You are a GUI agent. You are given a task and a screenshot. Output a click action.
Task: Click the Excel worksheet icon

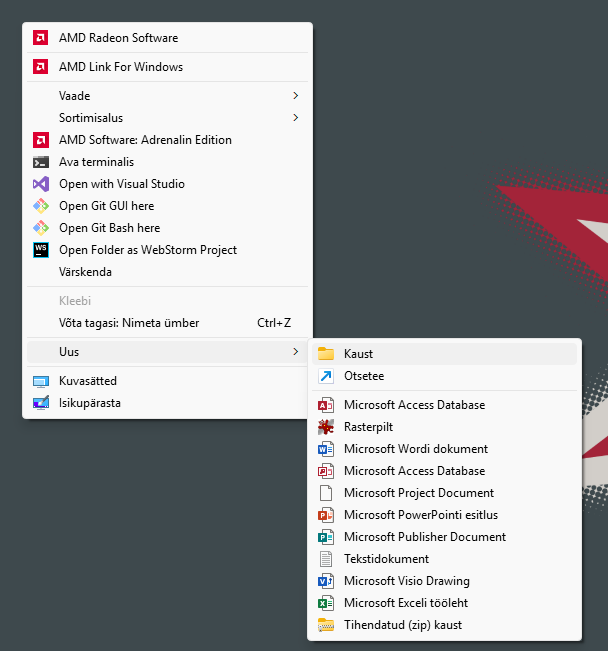pyautogui.click(x=325, y=603)
